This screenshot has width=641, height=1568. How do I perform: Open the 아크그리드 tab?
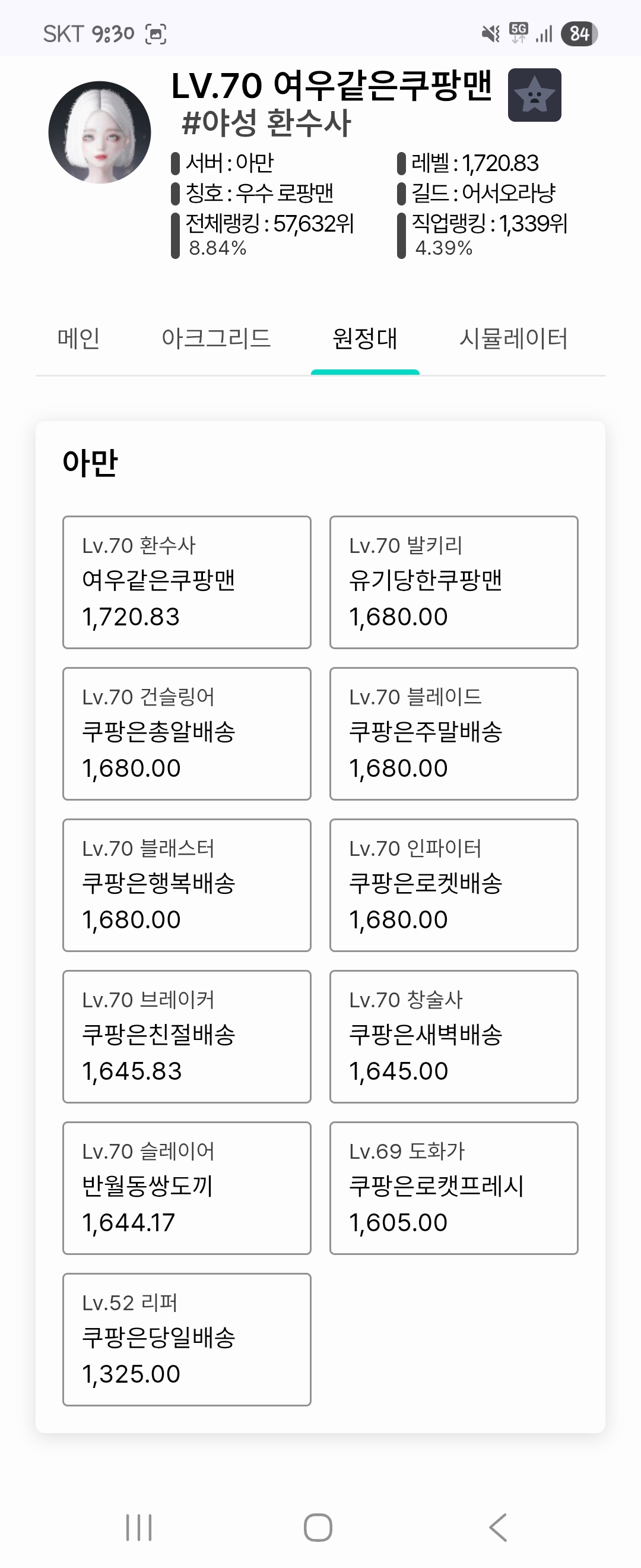216,339
